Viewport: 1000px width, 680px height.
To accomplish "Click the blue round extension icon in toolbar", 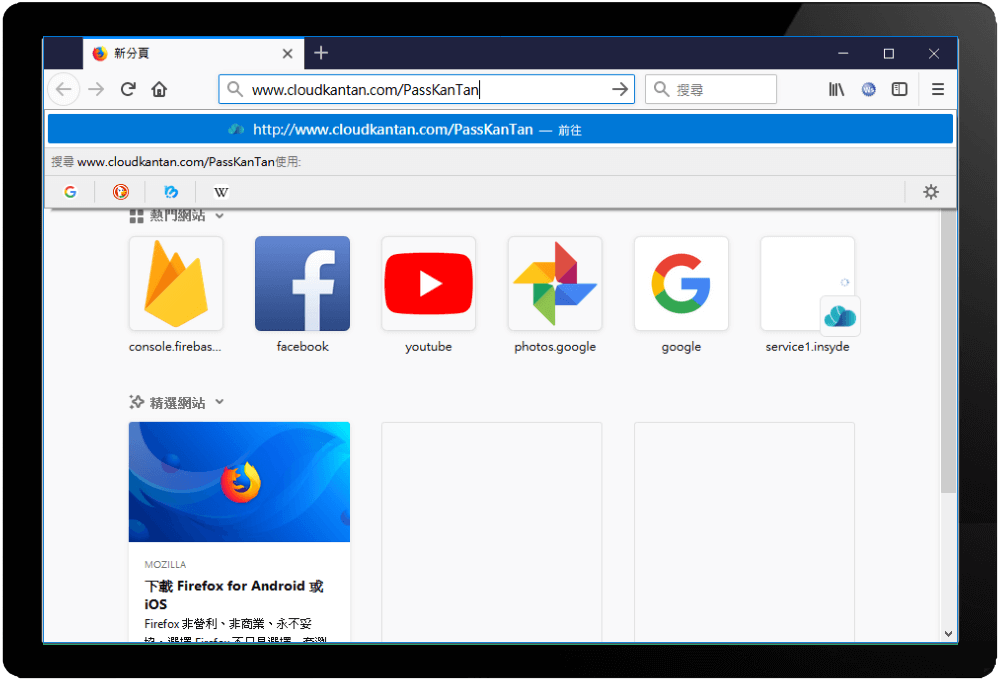I will pos(868,89).
